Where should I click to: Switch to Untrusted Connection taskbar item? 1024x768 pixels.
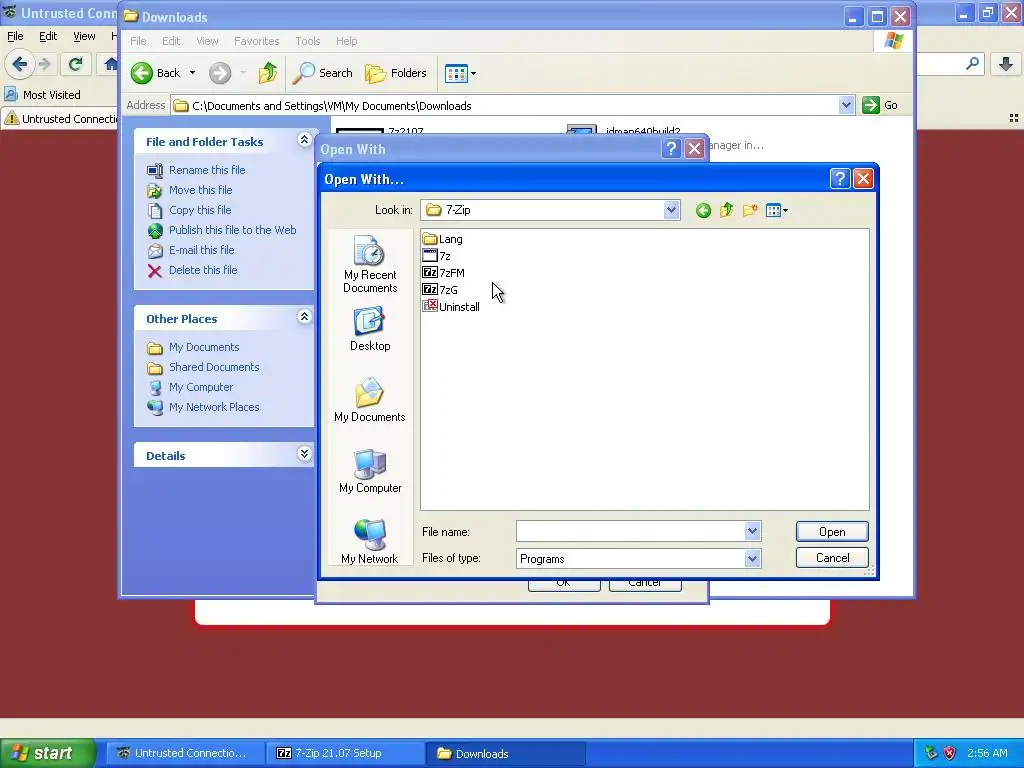click(185, 753)
